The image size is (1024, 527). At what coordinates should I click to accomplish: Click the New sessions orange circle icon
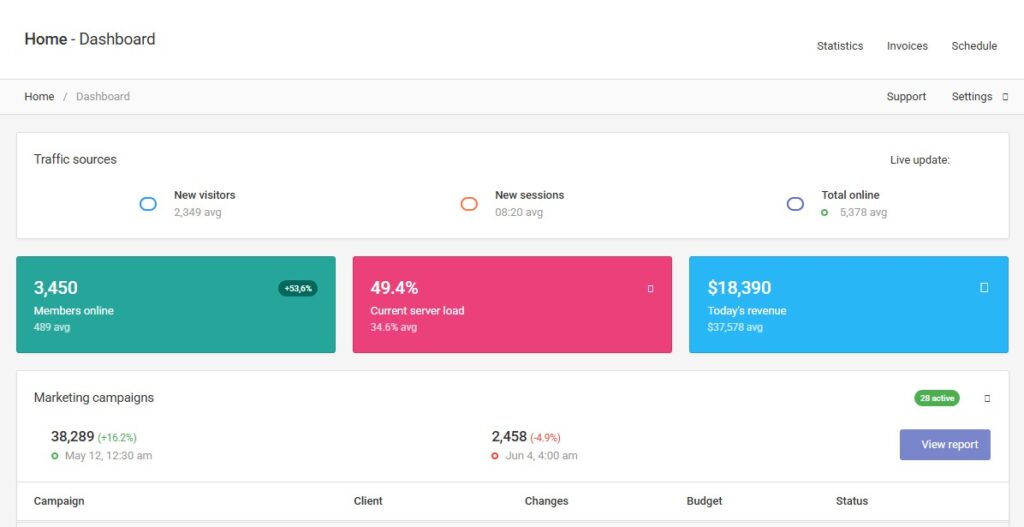point(469,204)
